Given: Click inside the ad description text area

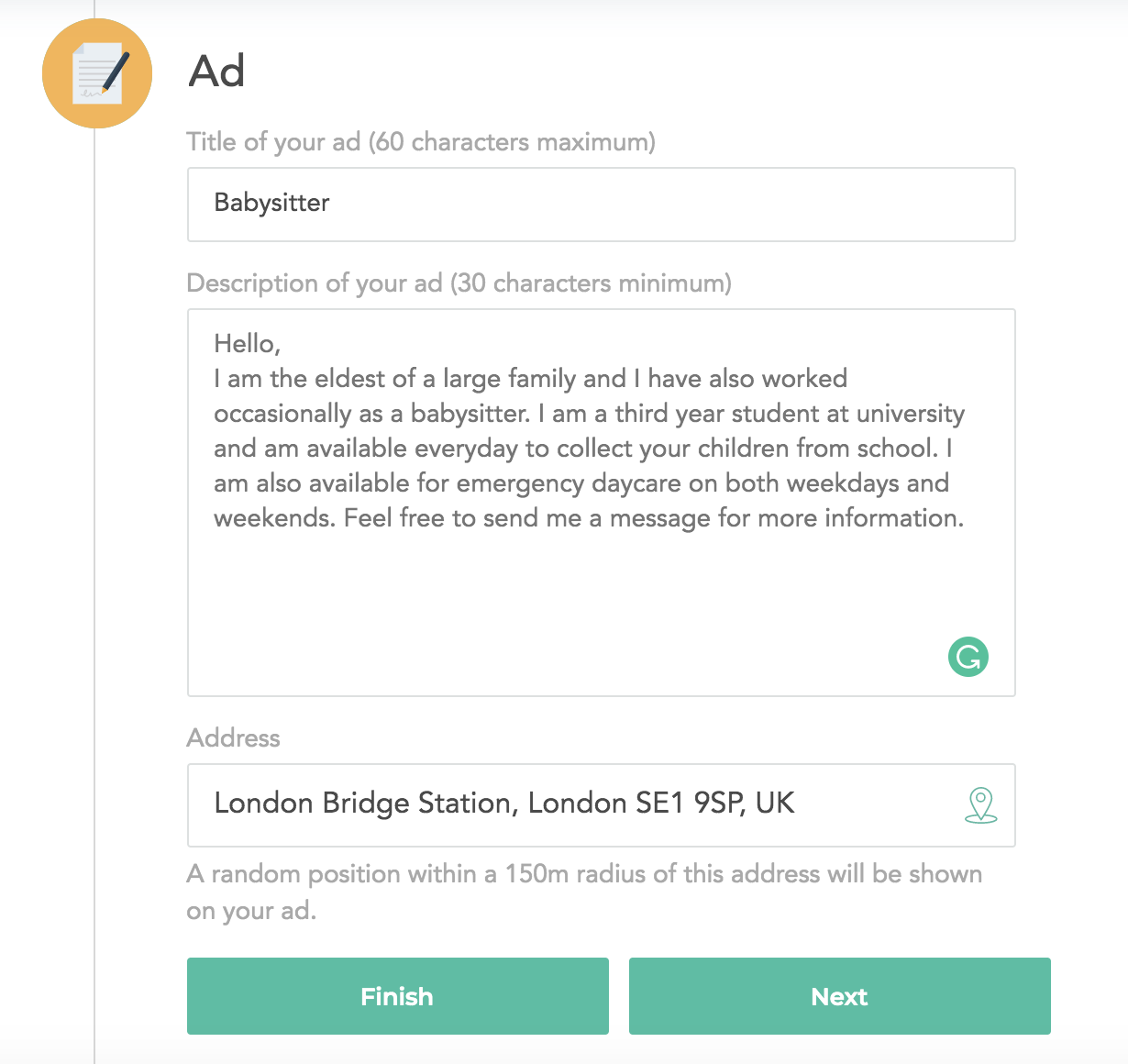Looking at the screenshot, I should (x=602, y=503).
